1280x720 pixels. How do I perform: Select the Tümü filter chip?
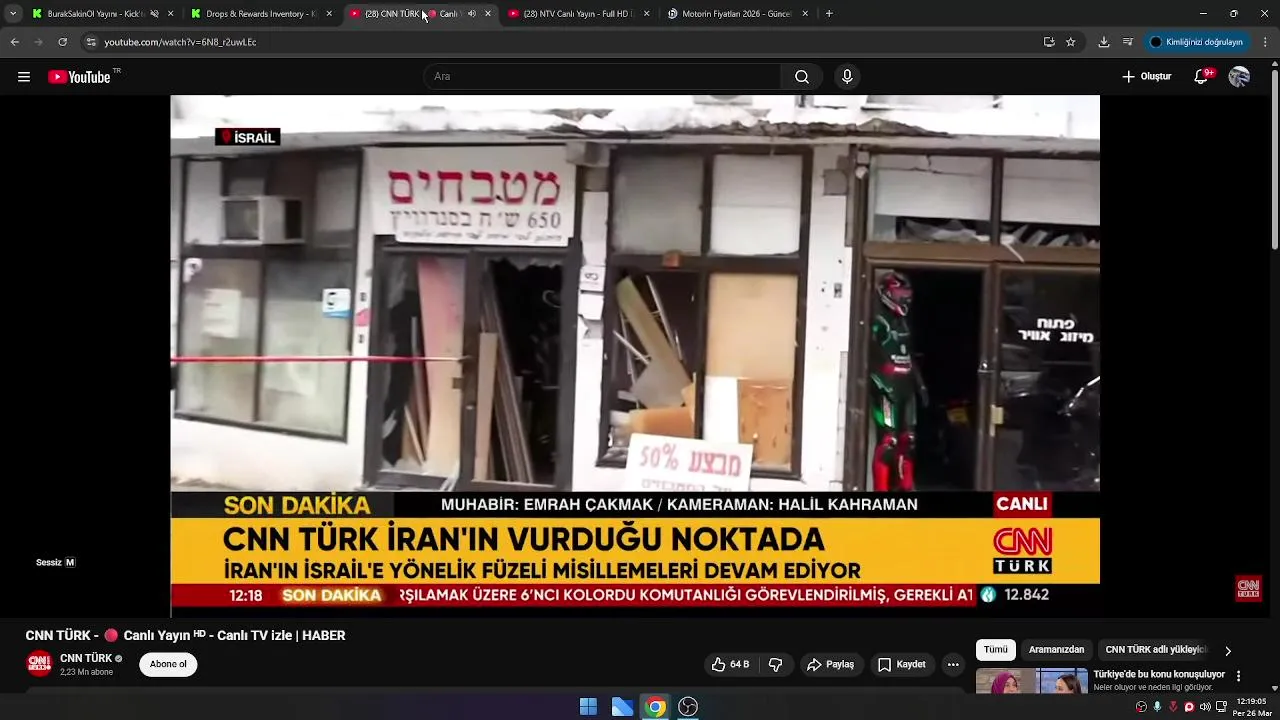(996, 650)
